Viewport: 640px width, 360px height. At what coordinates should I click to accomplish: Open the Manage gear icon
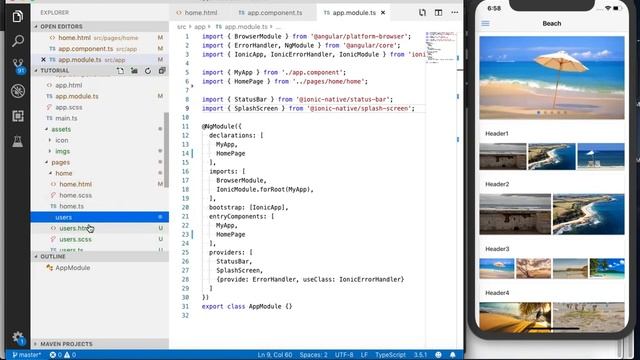pos(18,338)
